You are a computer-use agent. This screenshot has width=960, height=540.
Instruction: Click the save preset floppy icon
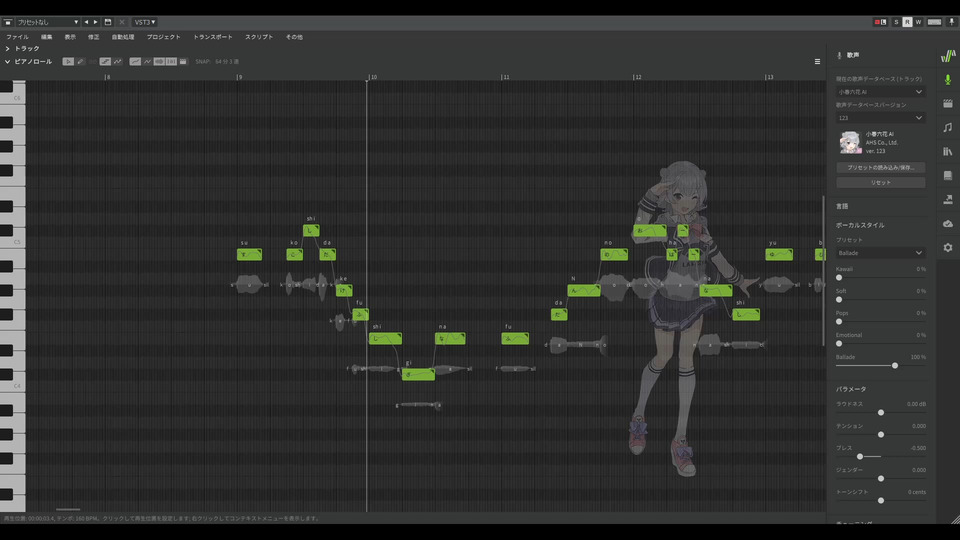[x=108, y=22]
